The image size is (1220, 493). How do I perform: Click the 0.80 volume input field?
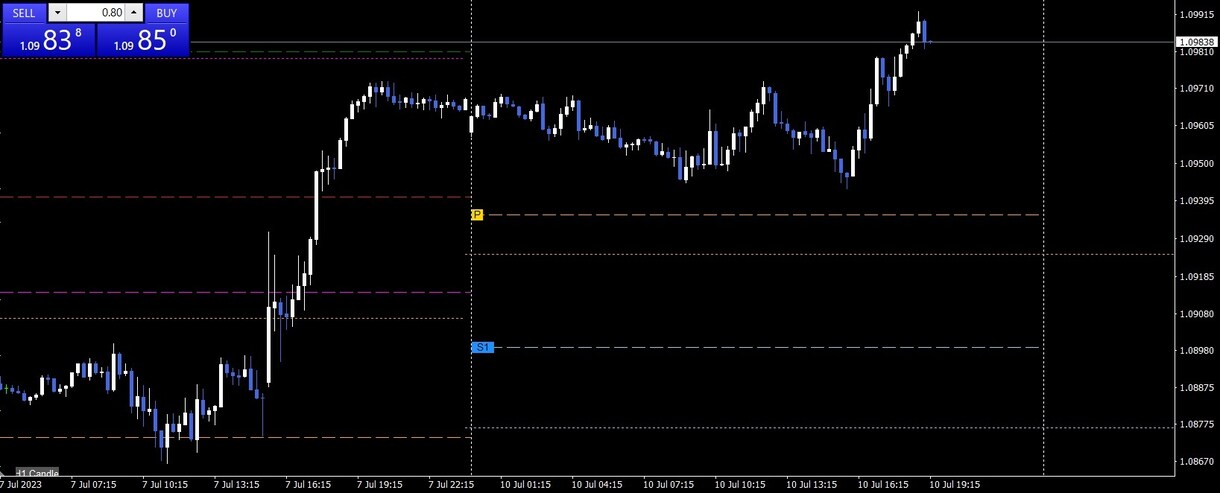[x=96, y=13]
